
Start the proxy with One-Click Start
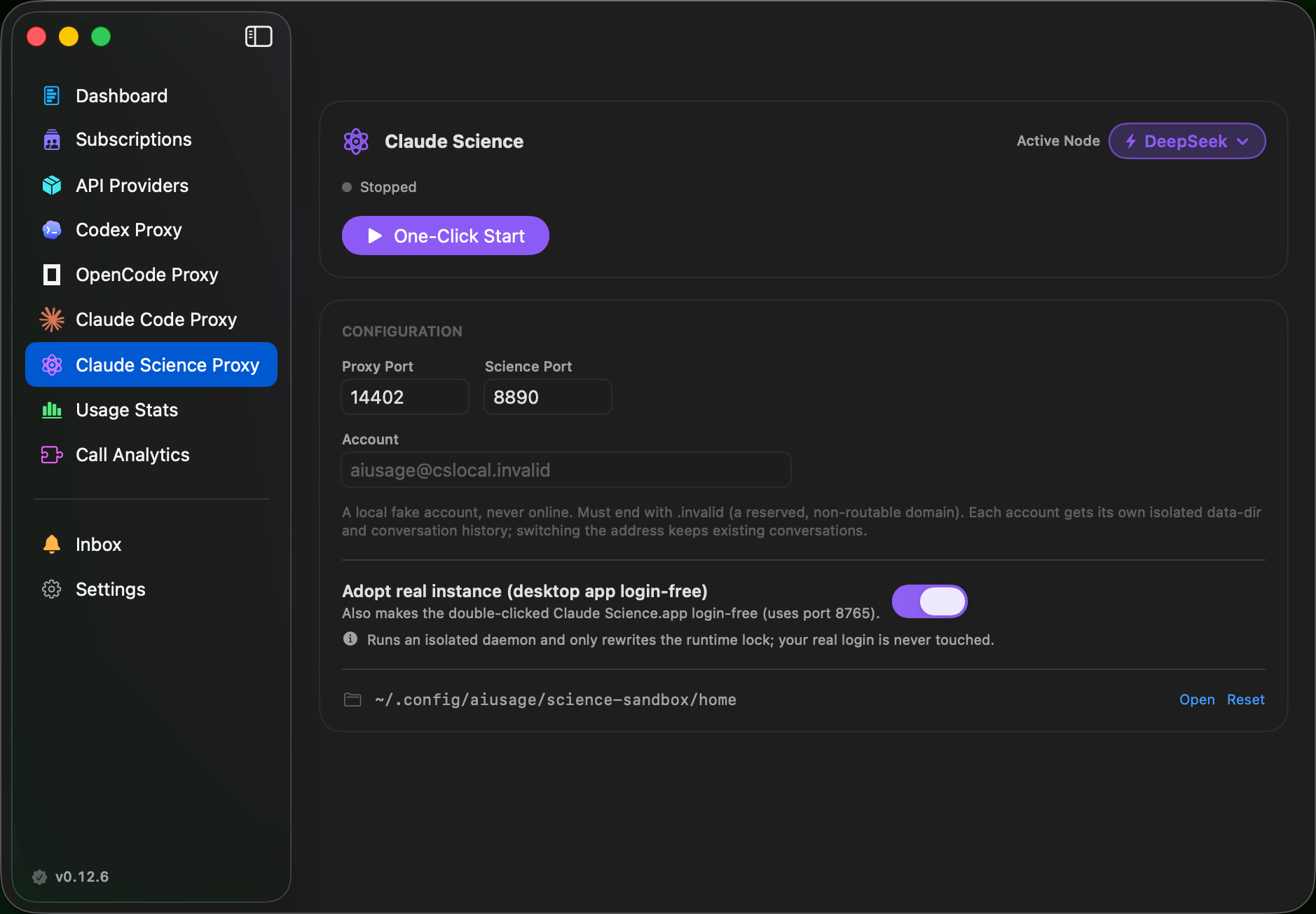[446, 236]
